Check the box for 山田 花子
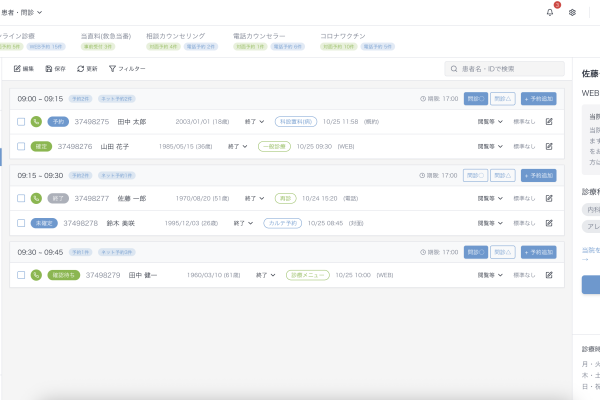Image resolution: width=600 pixels, height=400 pixels. pyautogui.click(x=21, y=147)
